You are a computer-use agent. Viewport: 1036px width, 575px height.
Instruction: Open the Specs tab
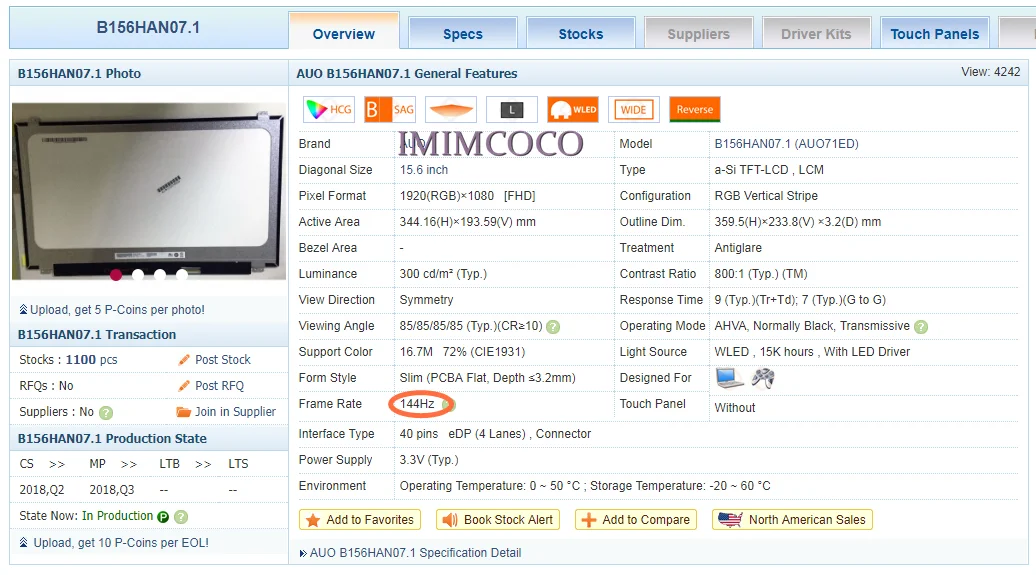coord(462,34)
